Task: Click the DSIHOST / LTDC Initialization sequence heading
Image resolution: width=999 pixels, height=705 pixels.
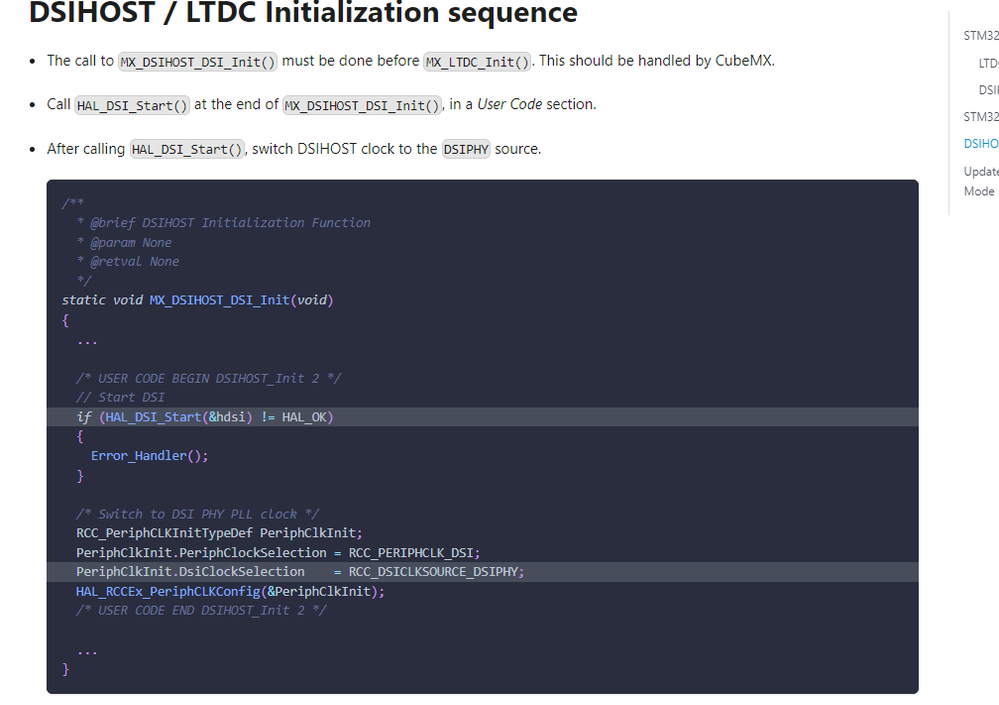Action: point(303,14)
